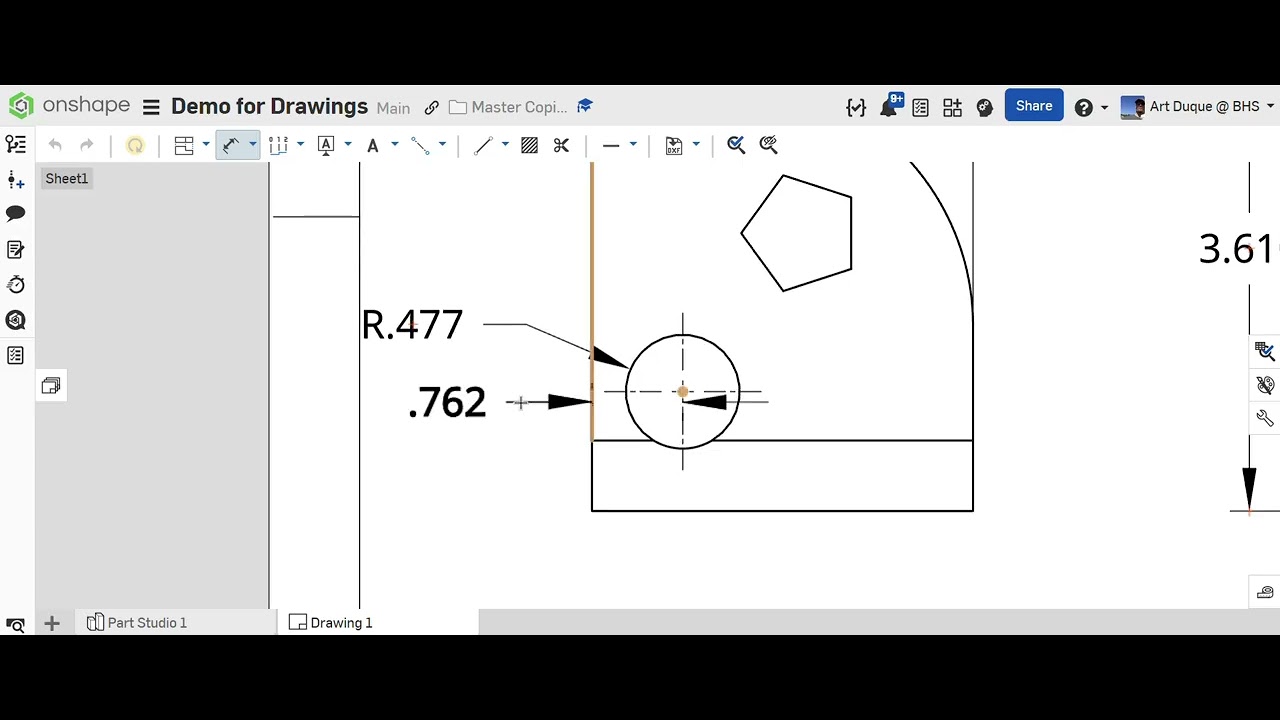Toggle the sheets panel list icon
1280x720 pixels.
click(16, 145)
